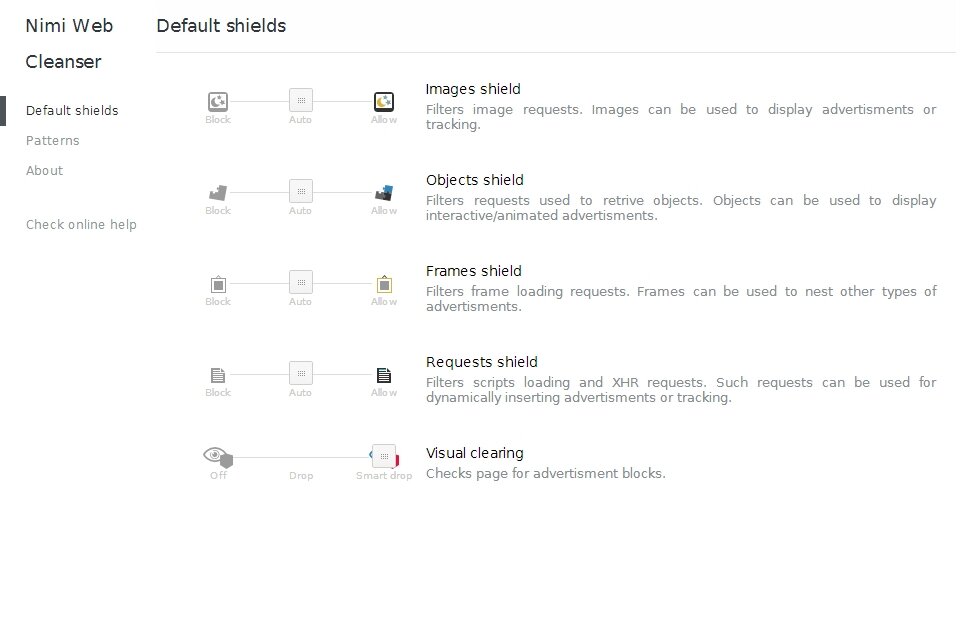The height and width of the screenshot is (620, 970).
Task: Click the Images shield Block label
Action: click(x=218, y=119)
